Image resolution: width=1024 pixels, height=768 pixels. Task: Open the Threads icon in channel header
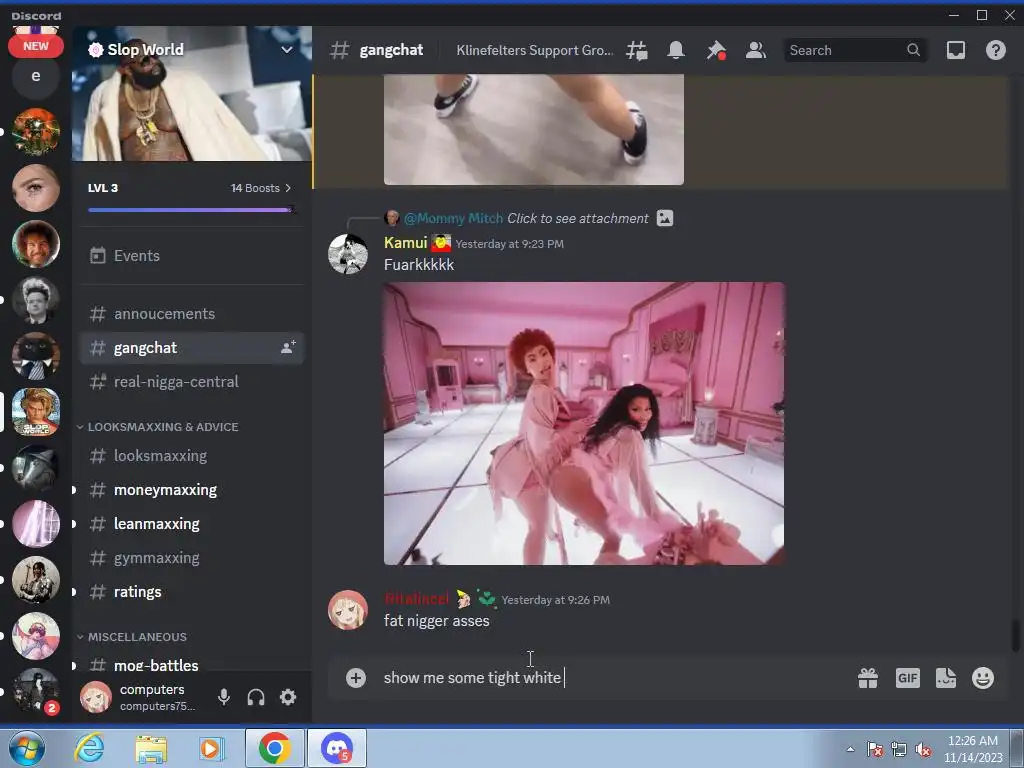[637, 50]
